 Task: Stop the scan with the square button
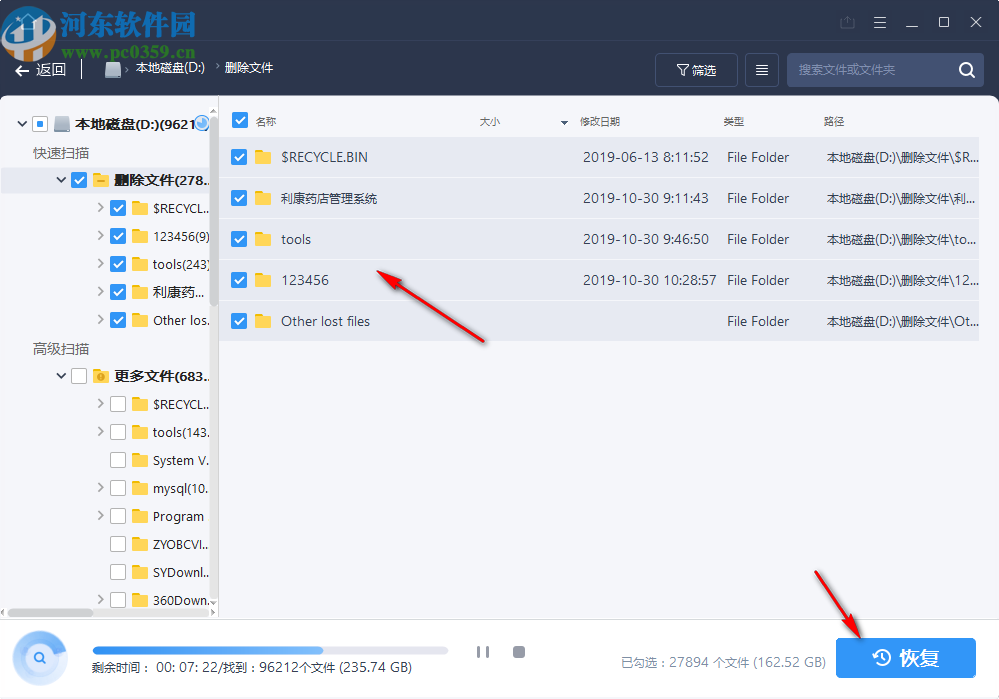[519, 651]
